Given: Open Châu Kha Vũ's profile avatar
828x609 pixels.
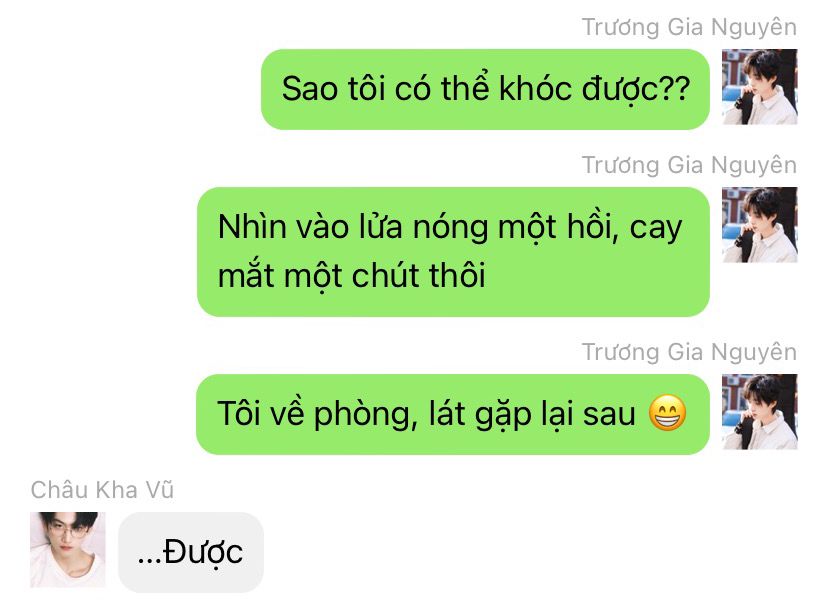Looking at the screenshot, I should coord(68,549).
